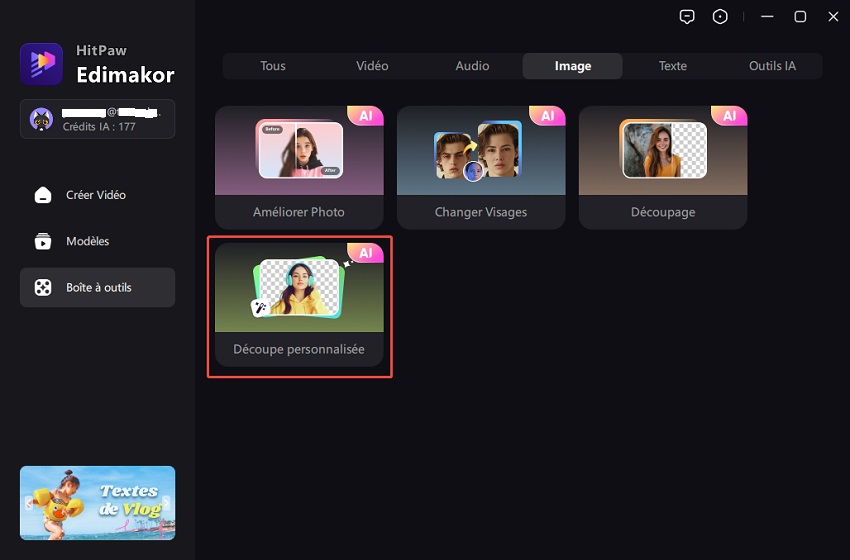Viewport: 850px width, 560px height.
Task: Switch to the Tous tab
Action: [273, 66]
